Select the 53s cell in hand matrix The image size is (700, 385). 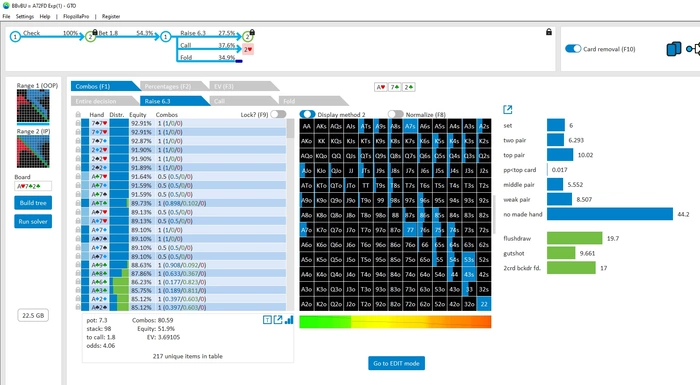point(469,259)
